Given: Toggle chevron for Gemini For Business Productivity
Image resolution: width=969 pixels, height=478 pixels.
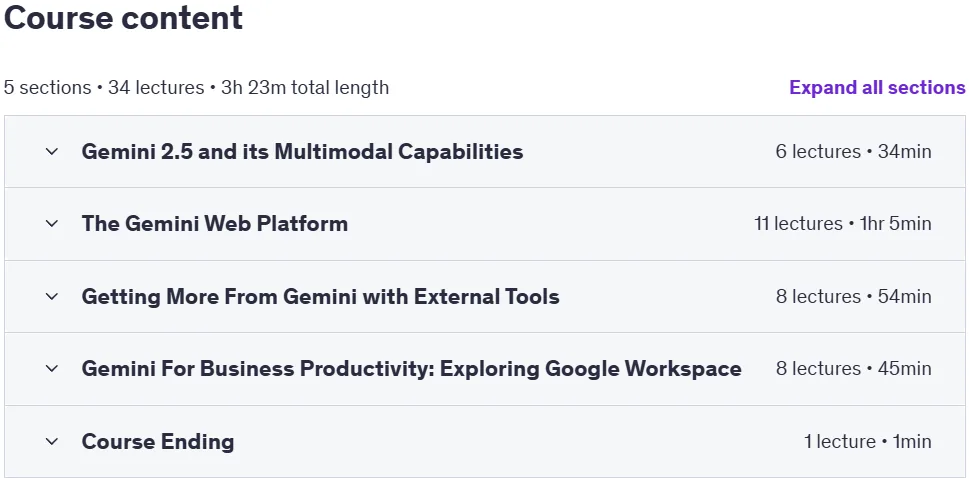Looking at the screenshot, I should tap(52, 369).
